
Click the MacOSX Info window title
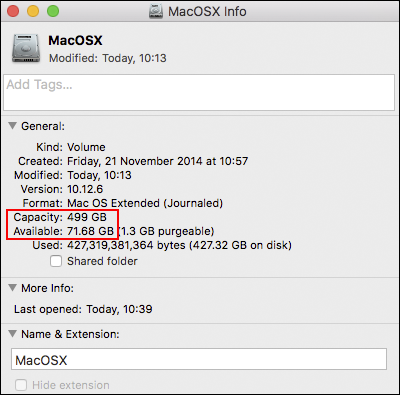207,12
